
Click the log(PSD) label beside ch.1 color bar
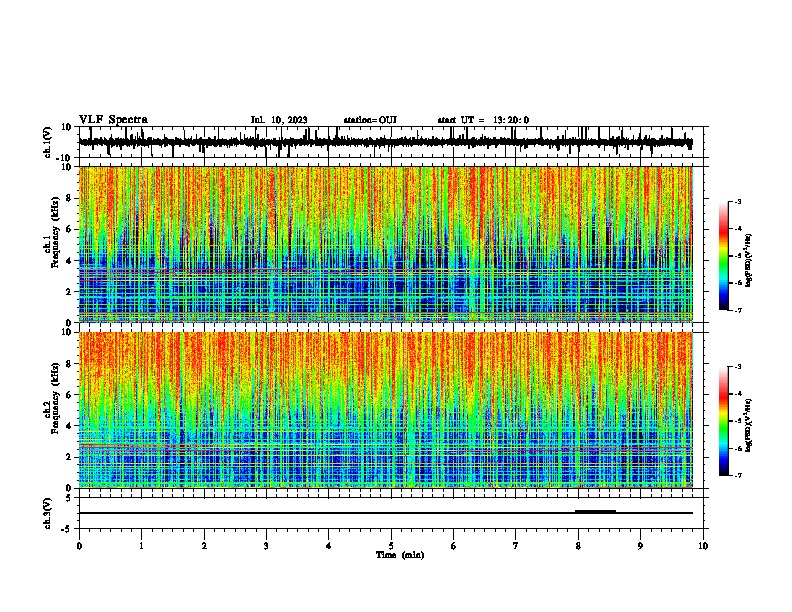(x=749, y=261)
